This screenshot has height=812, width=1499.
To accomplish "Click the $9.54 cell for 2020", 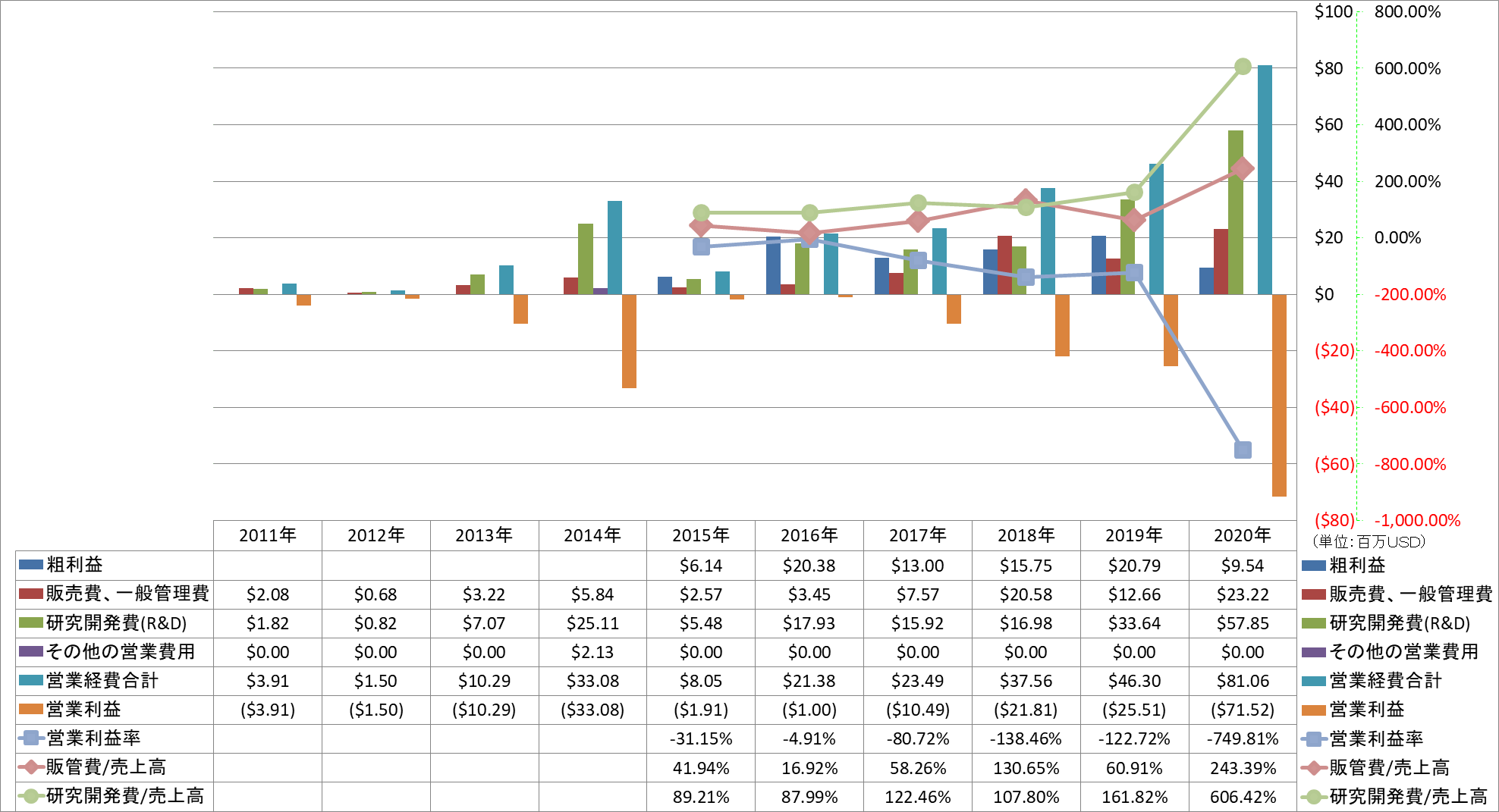I will click(x=1243, y=566).
